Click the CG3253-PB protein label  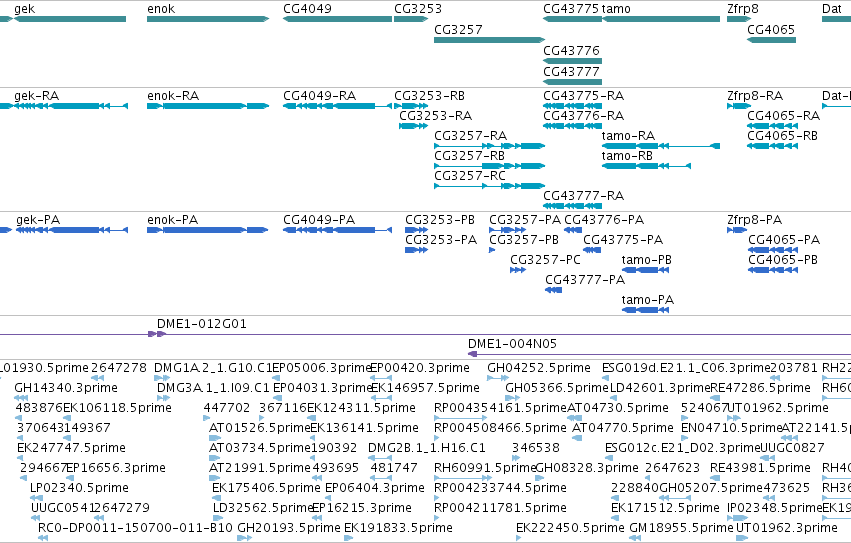(x=440, y=220)
